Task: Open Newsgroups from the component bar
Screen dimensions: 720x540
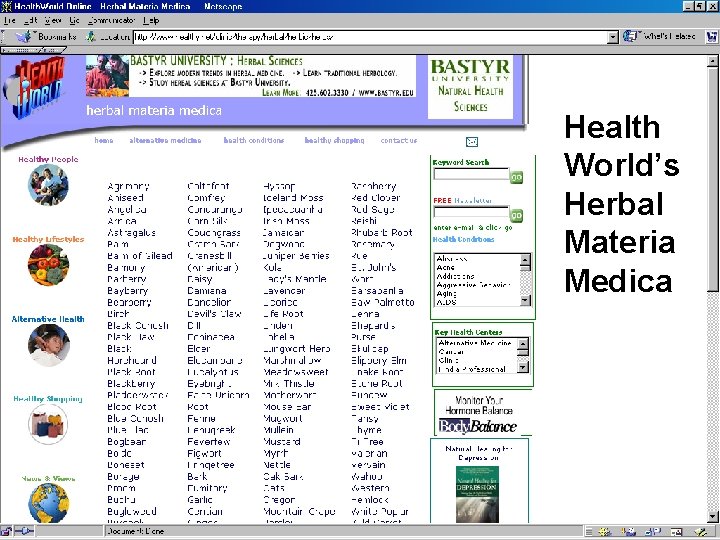Action: coord(652,532)
